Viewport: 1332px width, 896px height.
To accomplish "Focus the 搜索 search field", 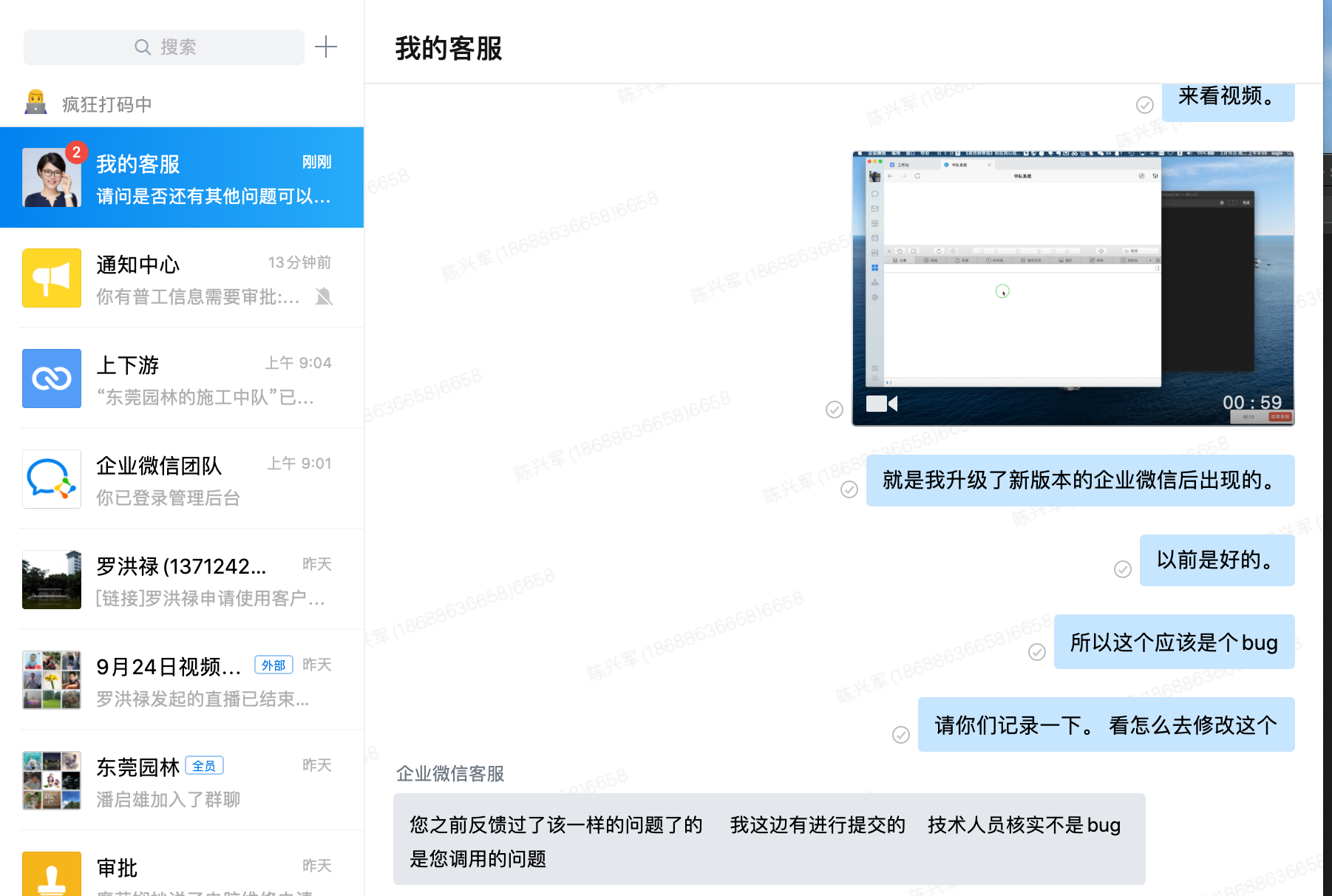I will (x=164, y=47).
